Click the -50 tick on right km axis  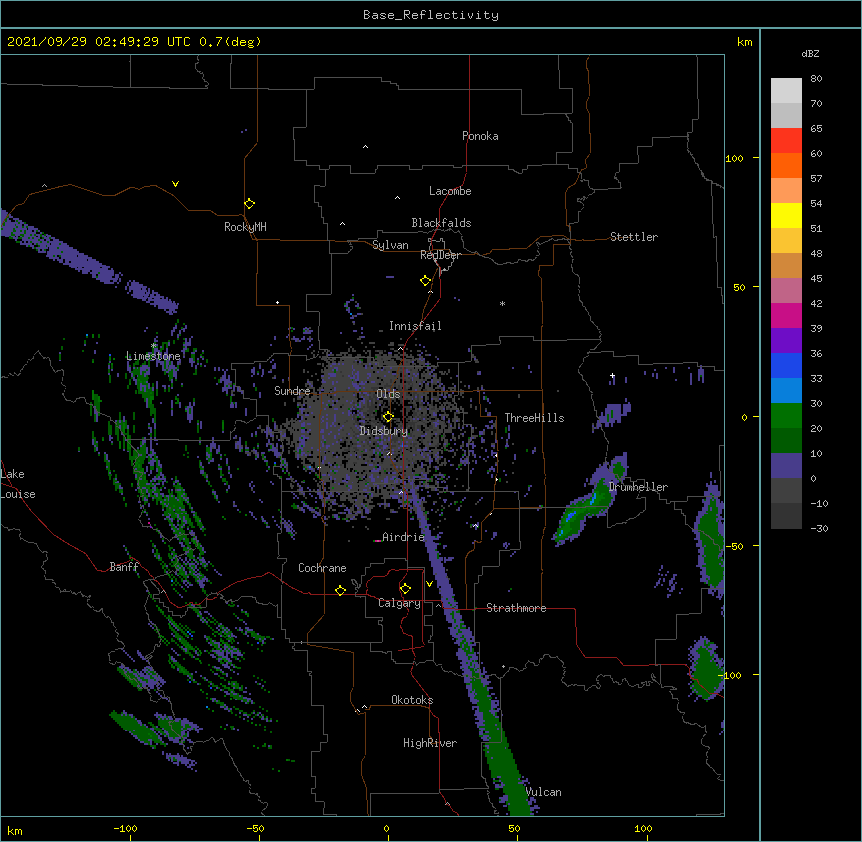(x=734, y=546)
